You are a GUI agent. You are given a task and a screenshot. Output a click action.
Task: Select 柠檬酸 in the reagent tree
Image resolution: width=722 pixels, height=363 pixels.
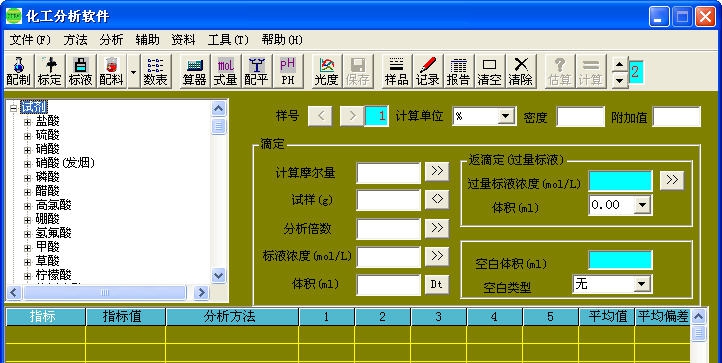(54, 275)
